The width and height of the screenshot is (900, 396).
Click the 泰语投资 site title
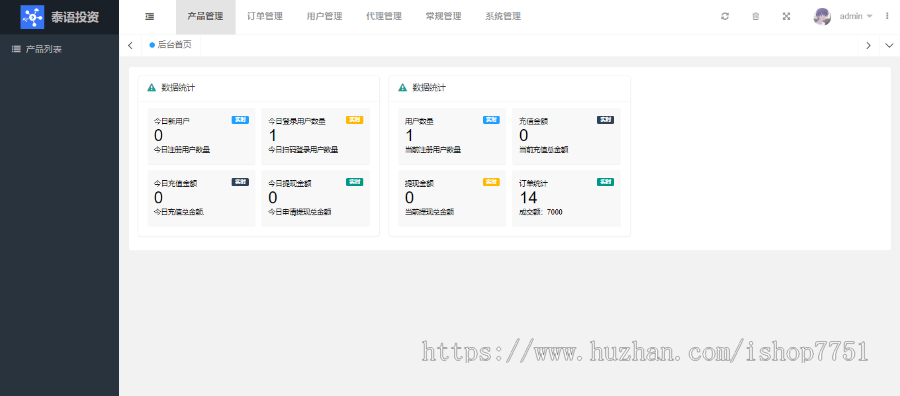(x=75, y=17)
